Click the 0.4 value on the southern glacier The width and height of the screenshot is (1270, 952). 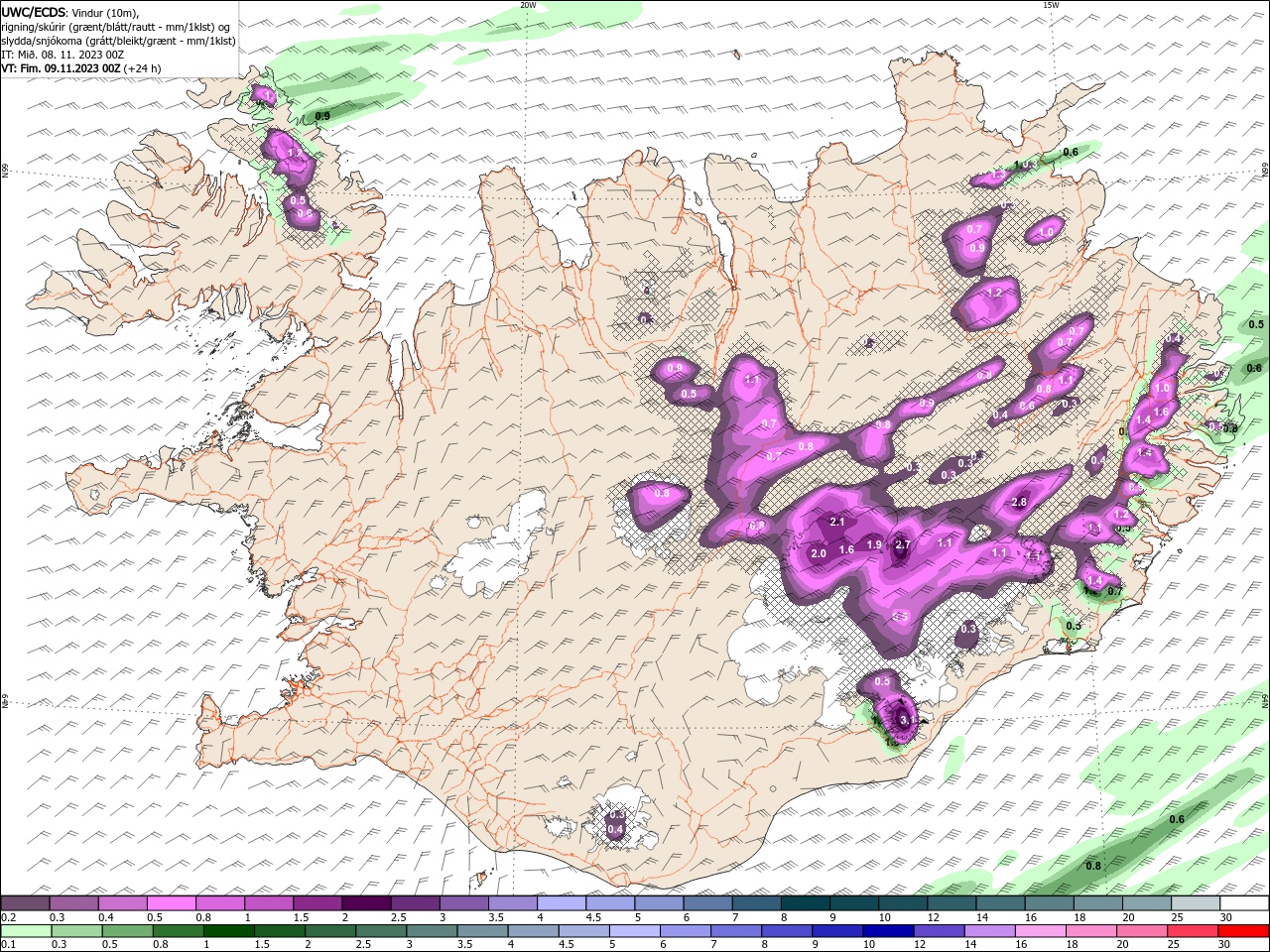point(615,829)
